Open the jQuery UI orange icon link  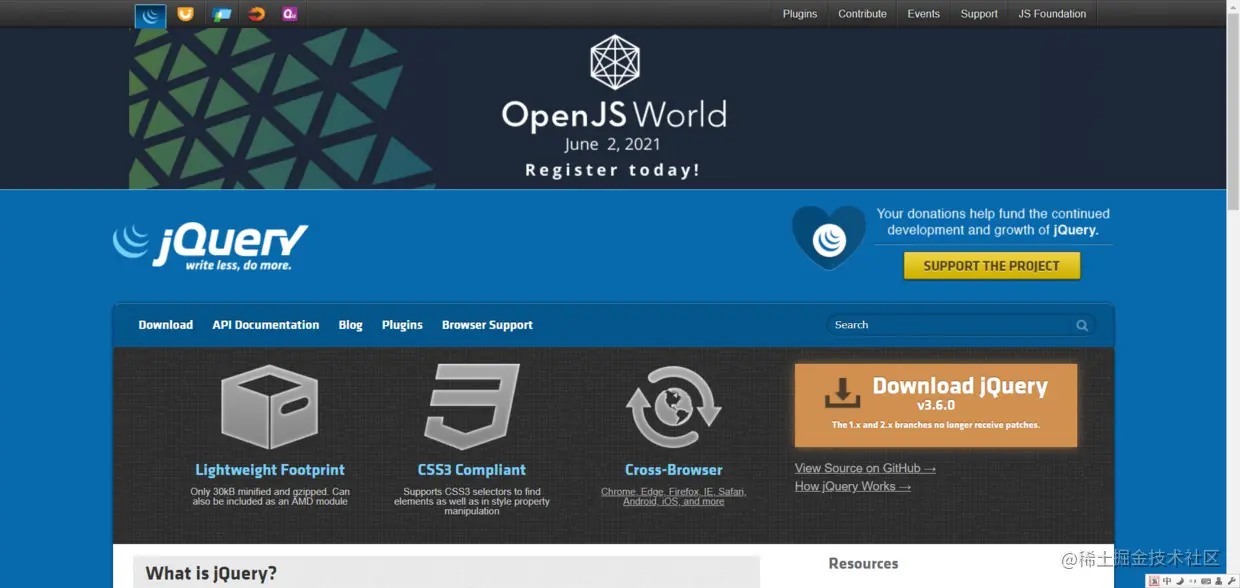pos(186,14)
